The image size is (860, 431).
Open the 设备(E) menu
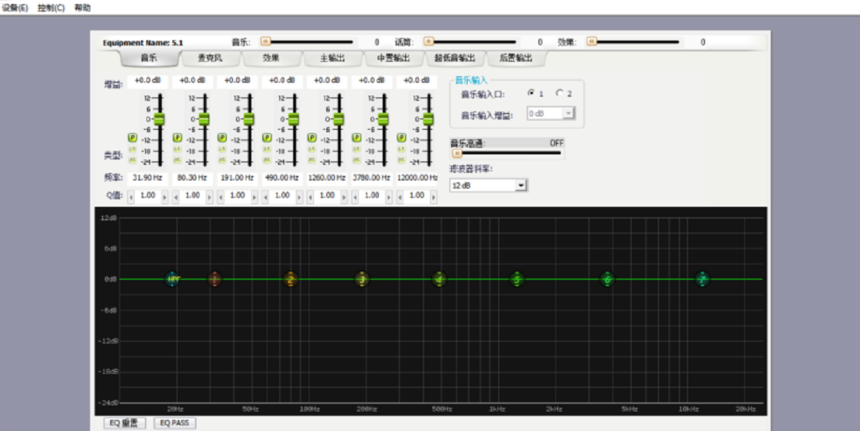[x=15, y=8]
